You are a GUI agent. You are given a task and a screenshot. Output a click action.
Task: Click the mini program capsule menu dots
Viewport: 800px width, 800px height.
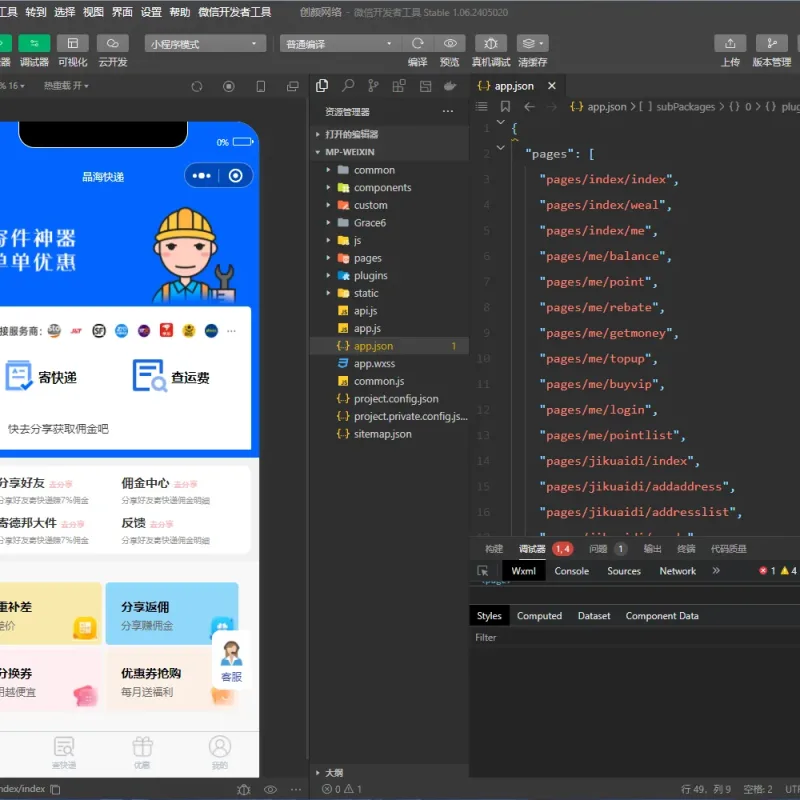point(202,176)
